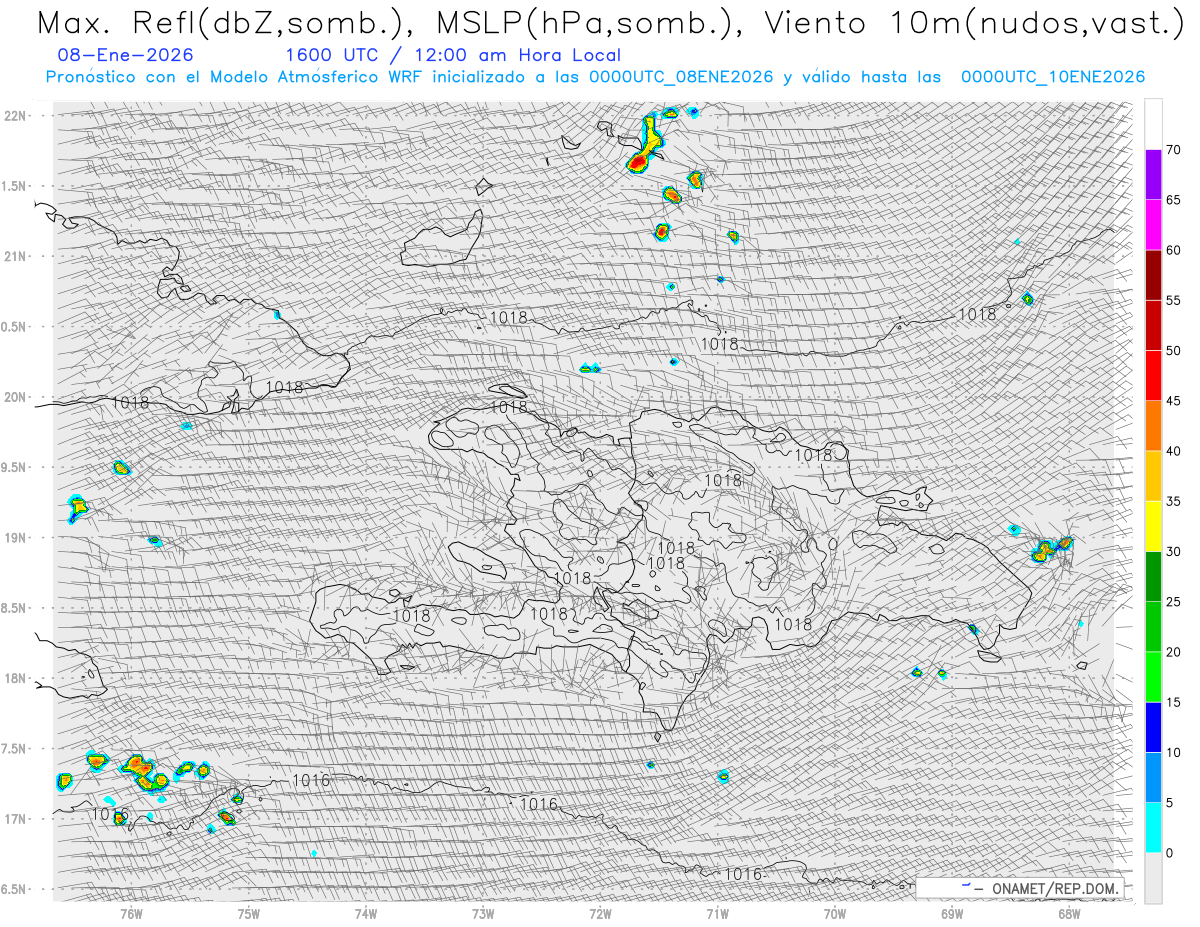Click the dark blue 10–15 dBZ colorbar segment
The height and width of the screenshot is (927, 1200).
point(1153,727)
